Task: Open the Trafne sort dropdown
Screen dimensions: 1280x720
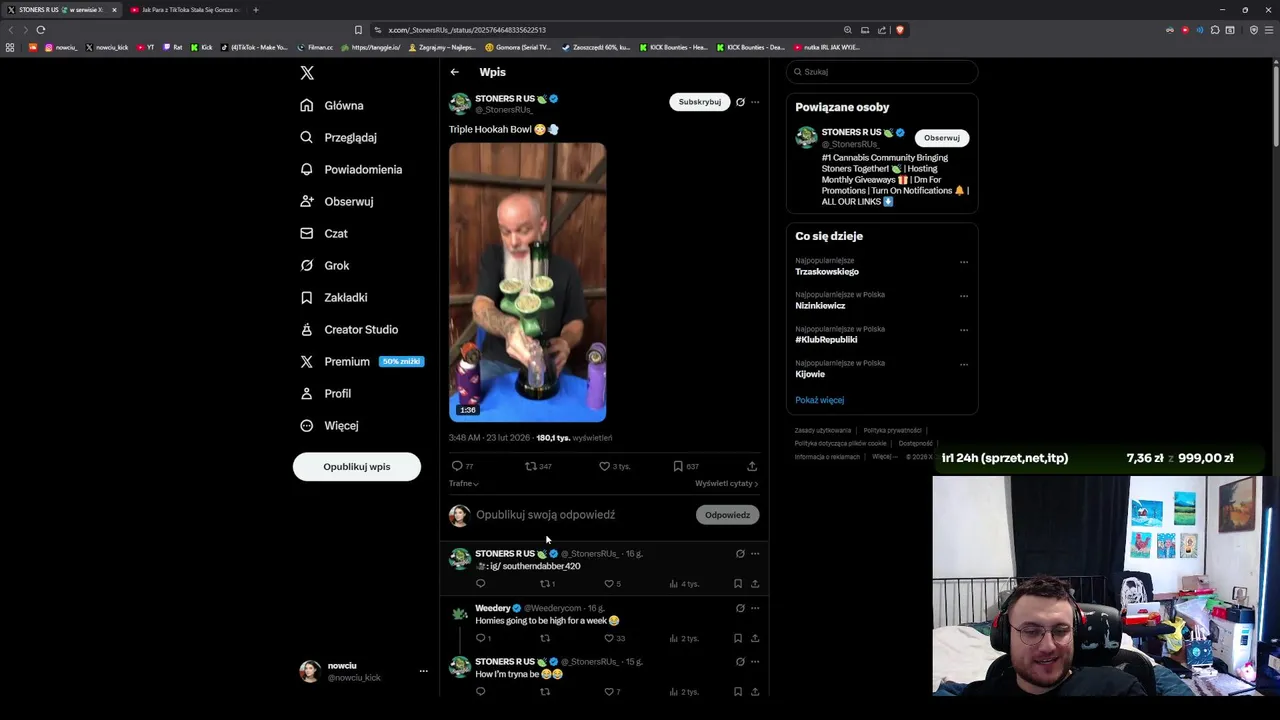Action: (464, 484)
